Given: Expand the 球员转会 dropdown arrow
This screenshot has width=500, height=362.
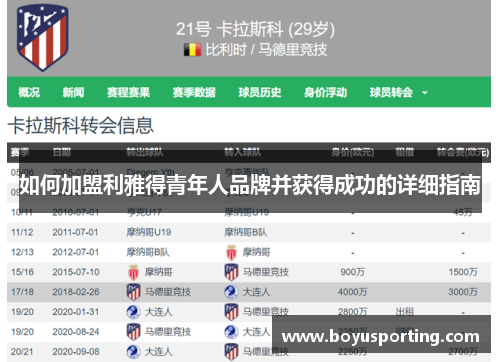Looking at the screenshot, I should pyautogui.click(x=425, y=93).
